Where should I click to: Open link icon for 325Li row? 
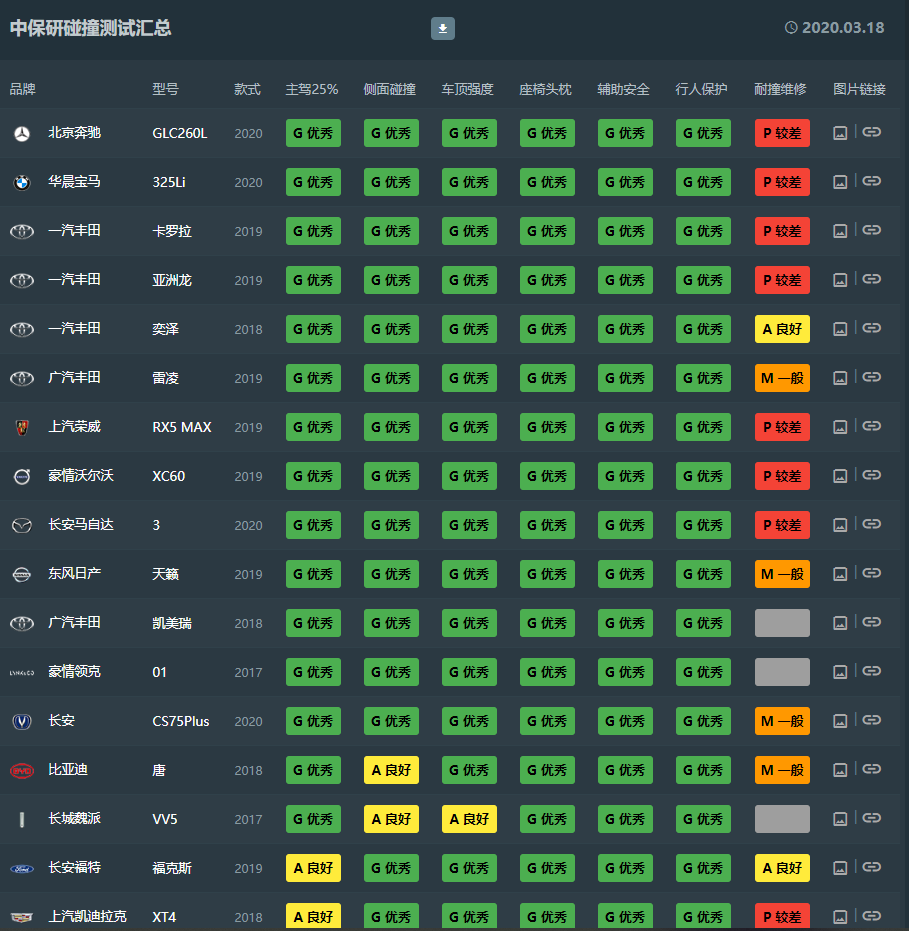pyautogui.click(x=872, y=180)
